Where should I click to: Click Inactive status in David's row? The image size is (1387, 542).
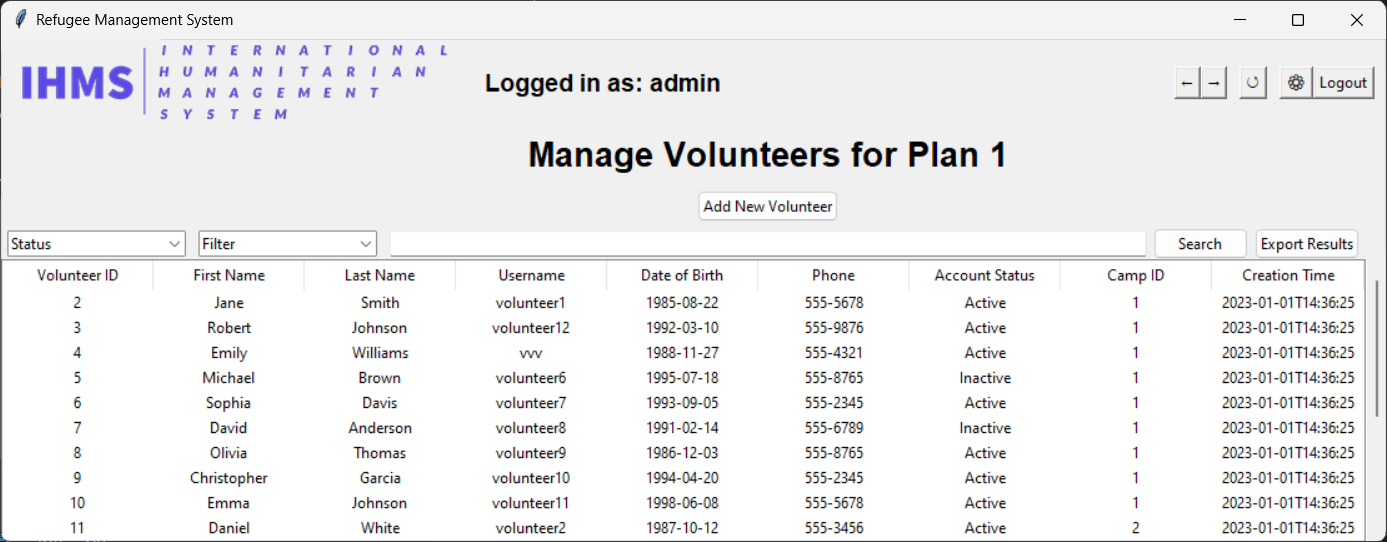coord(985,428)
